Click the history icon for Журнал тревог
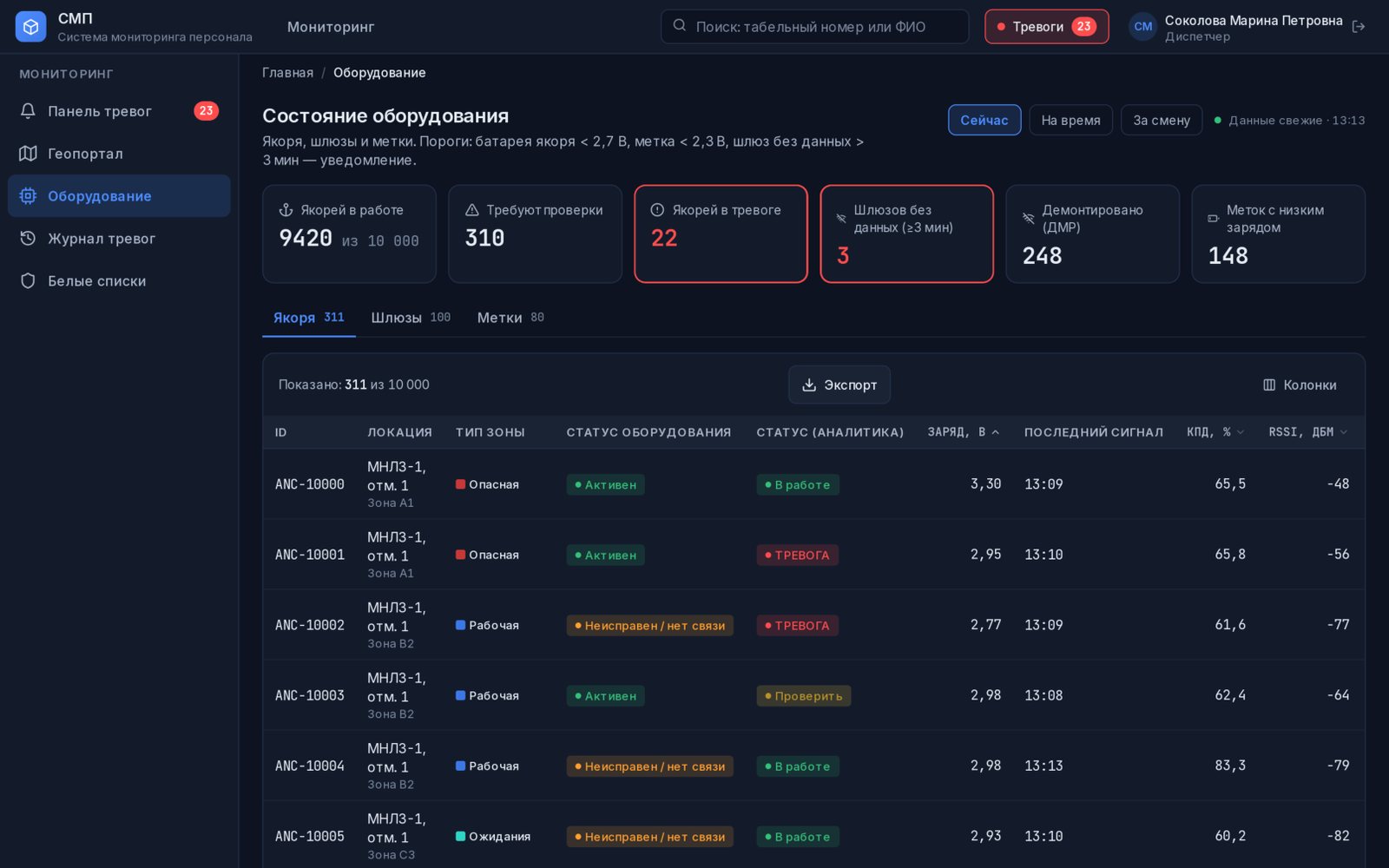 coord(28,239)
